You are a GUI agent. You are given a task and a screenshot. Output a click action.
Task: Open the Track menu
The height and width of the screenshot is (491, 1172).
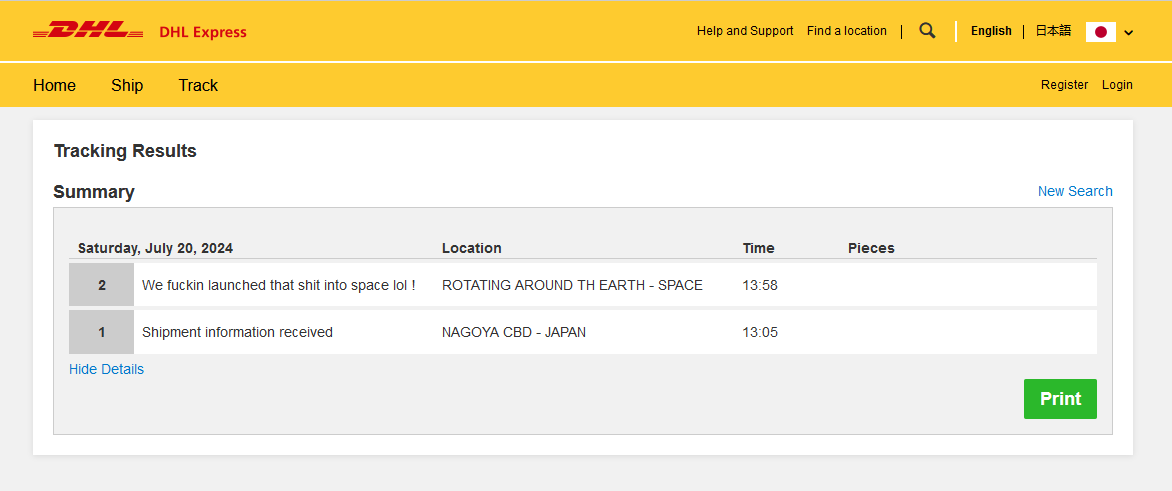click(x=198, y=85)
